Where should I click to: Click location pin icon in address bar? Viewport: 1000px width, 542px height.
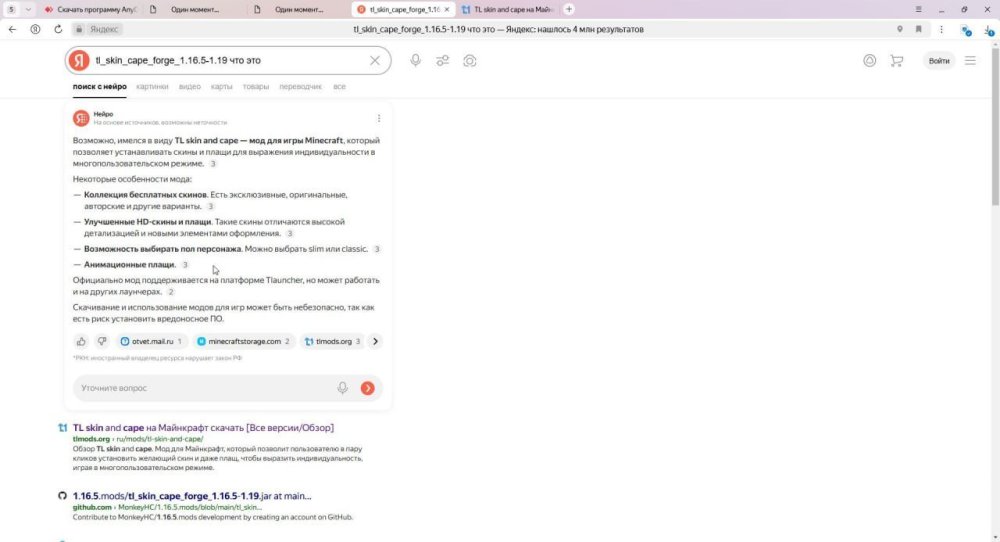click(x=899, y=29)
